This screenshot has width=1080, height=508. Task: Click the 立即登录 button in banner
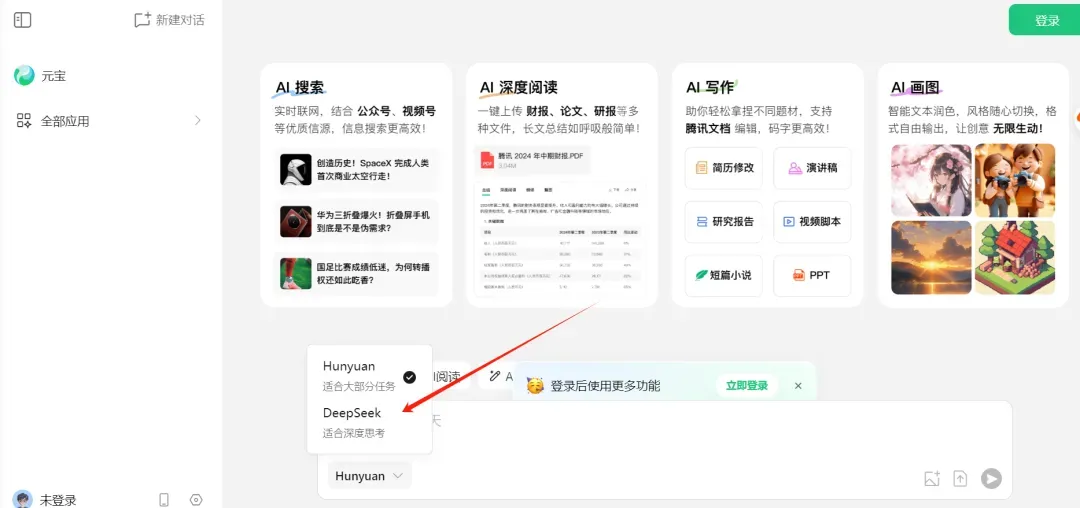[747, 385]
